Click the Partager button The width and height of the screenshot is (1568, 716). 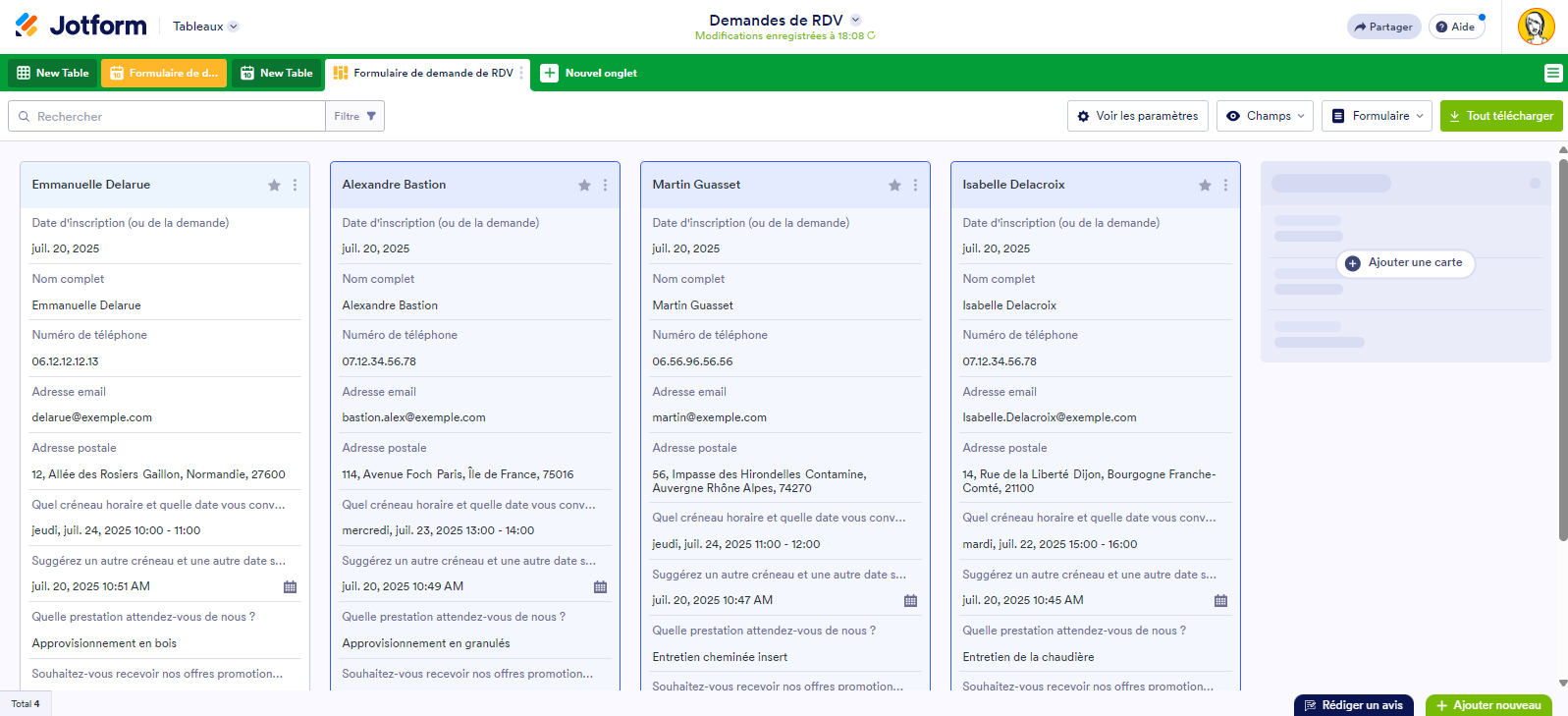1383,27
